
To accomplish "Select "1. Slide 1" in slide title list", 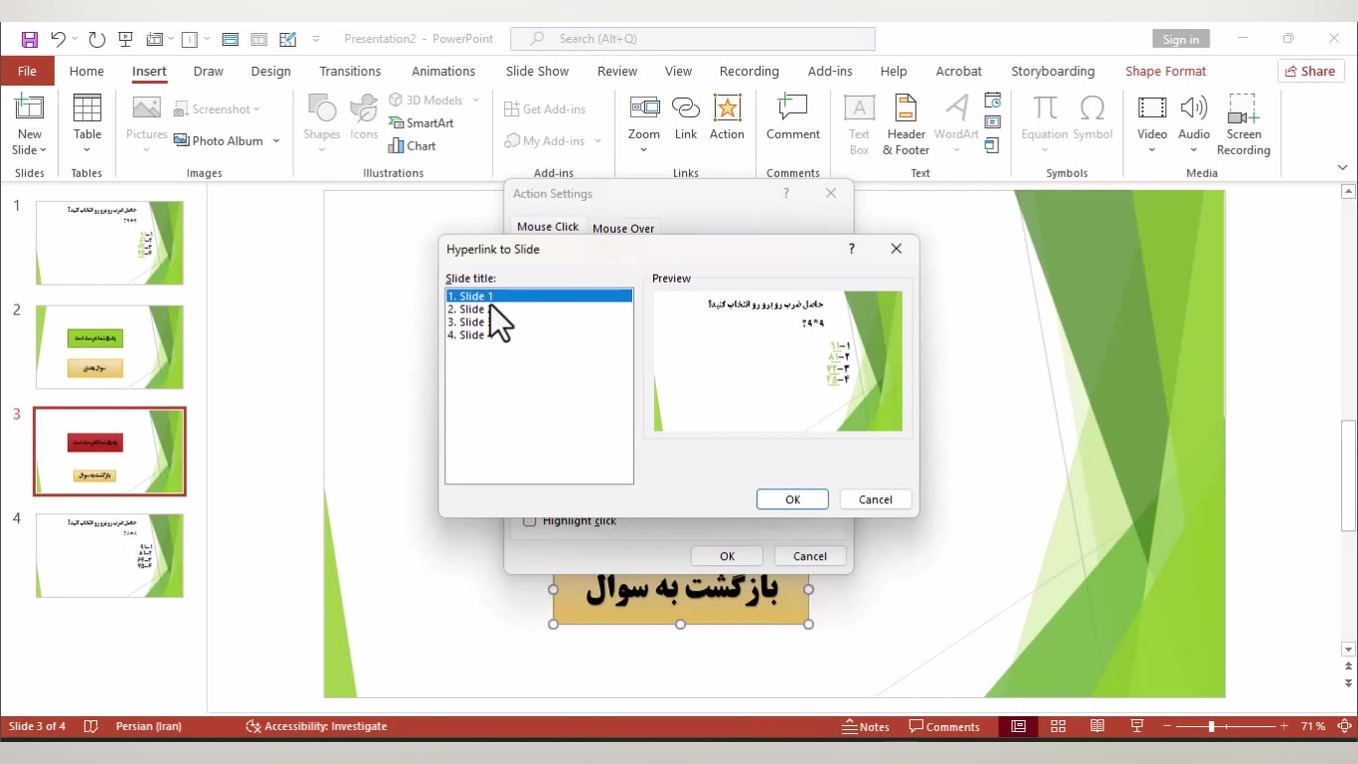I will [x=539, y=296].
